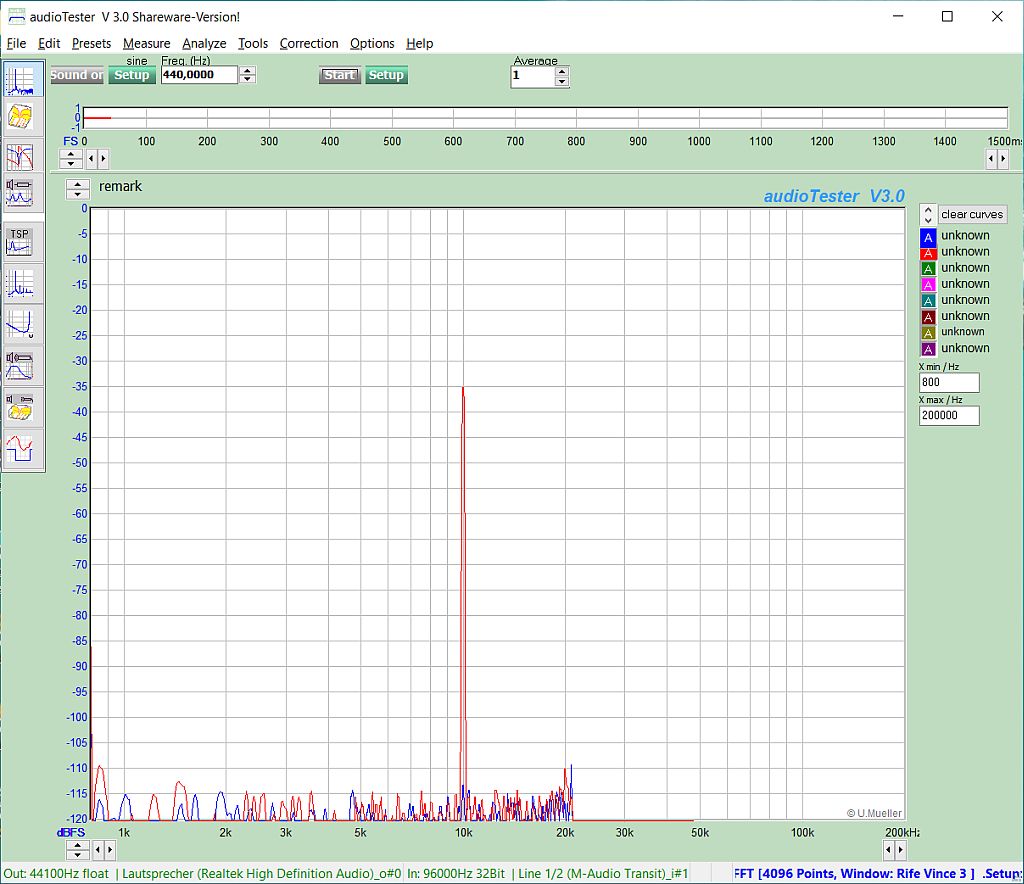1024x884 pixels.
Task: Open the File menu
Action: pyautogui.click(x=16, y=43)
